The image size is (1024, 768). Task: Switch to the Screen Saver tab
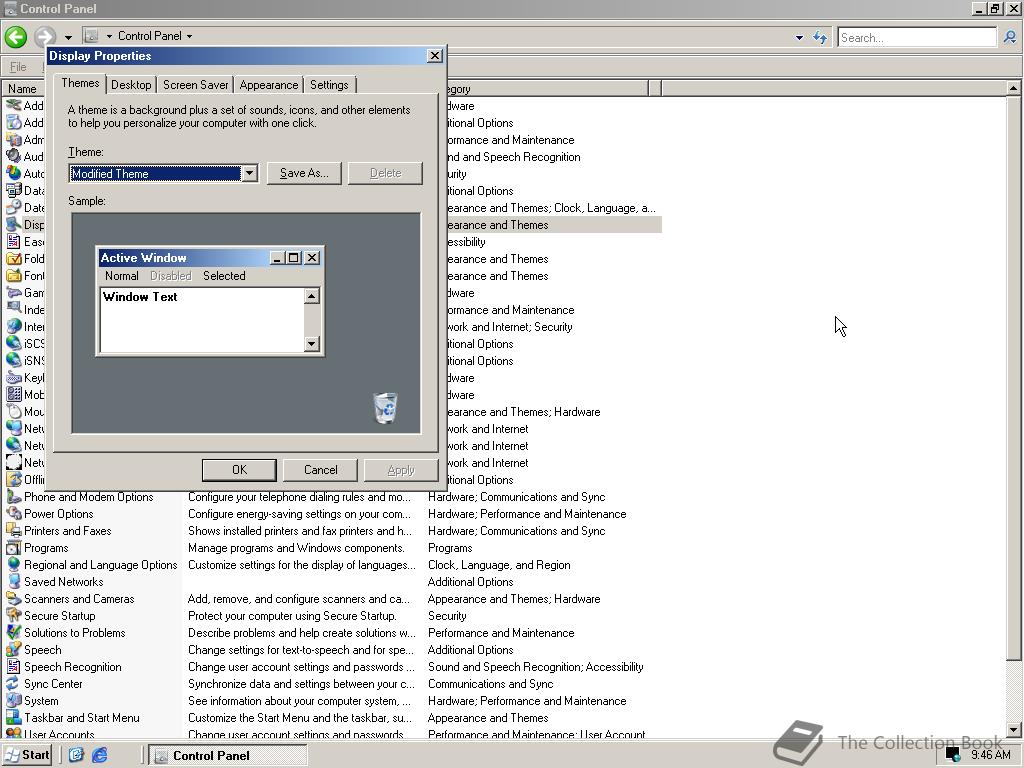point(195,85)
